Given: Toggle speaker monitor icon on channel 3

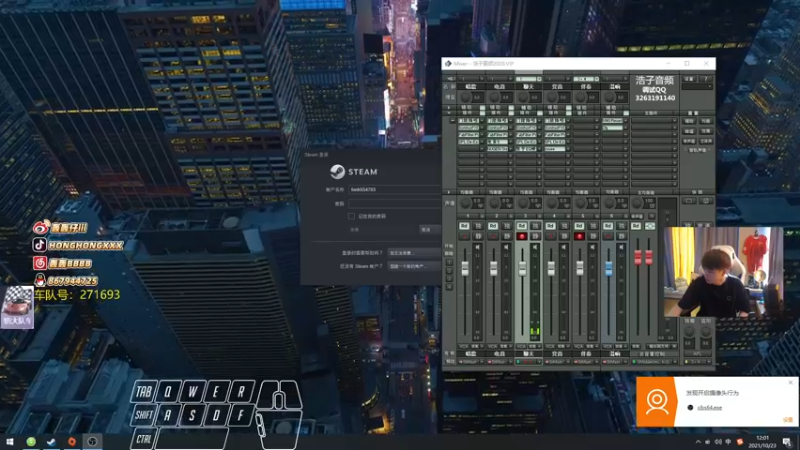Looking at the screenshot, I should pos(535,247).
